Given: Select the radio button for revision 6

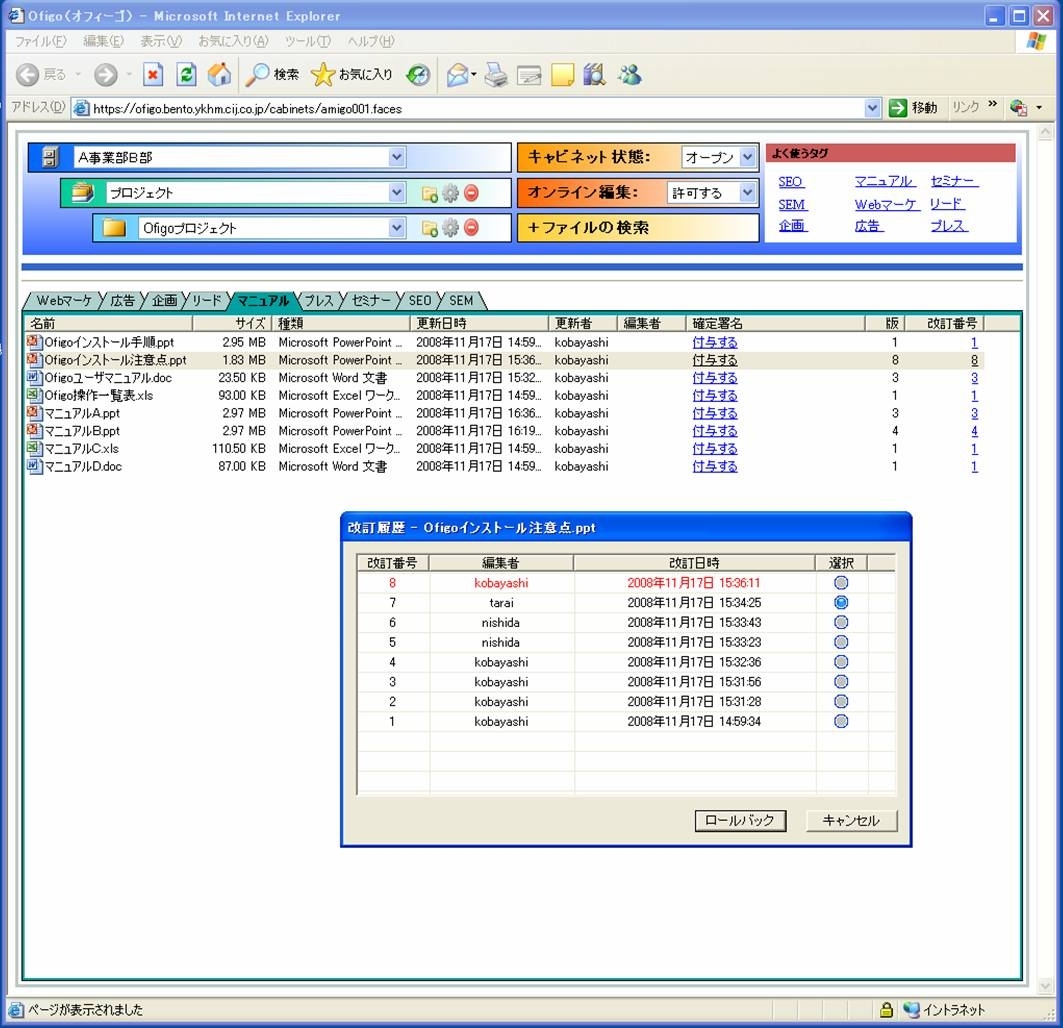Looking at the screenshot, I should (x=841, y=622).
